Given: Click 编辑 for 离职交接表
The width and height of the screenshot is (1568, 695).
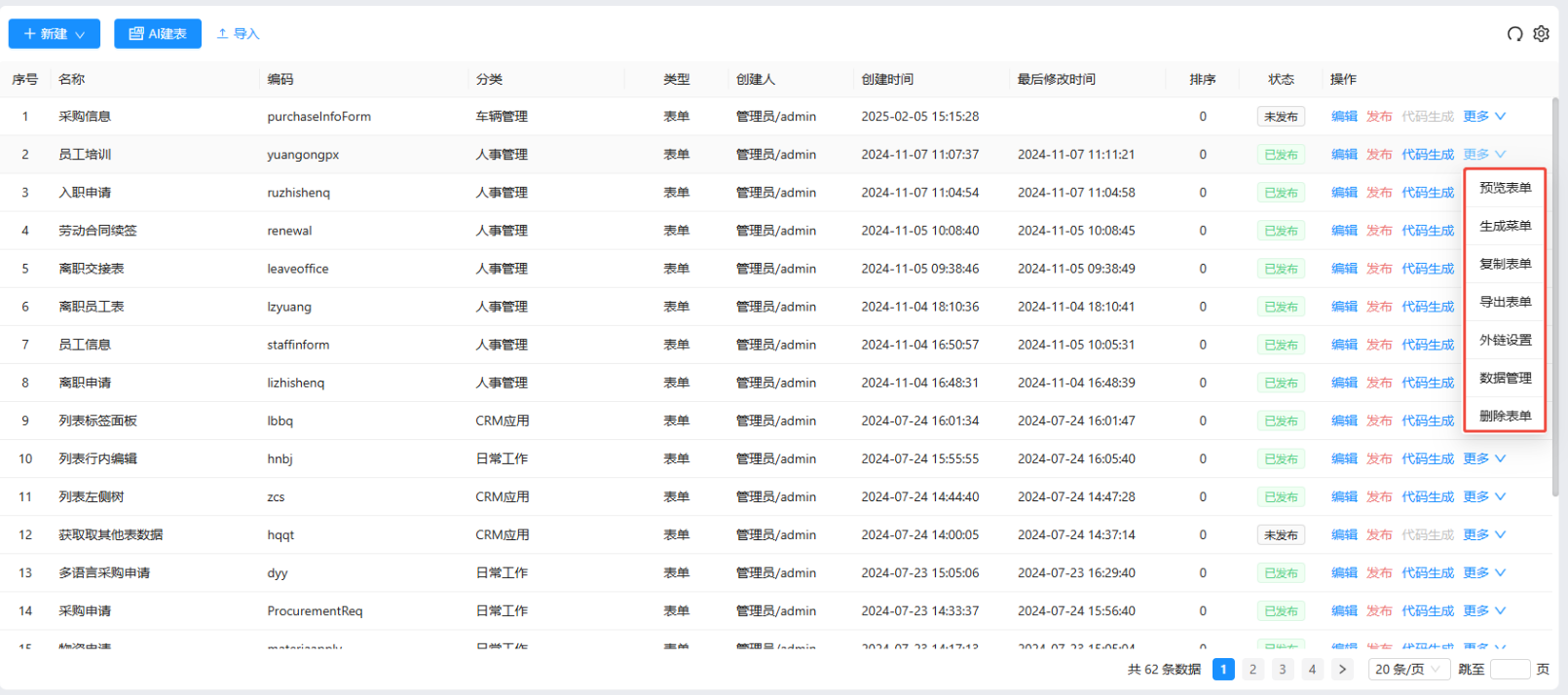Looking at the screenshot, I should [x=1344, y=269].
